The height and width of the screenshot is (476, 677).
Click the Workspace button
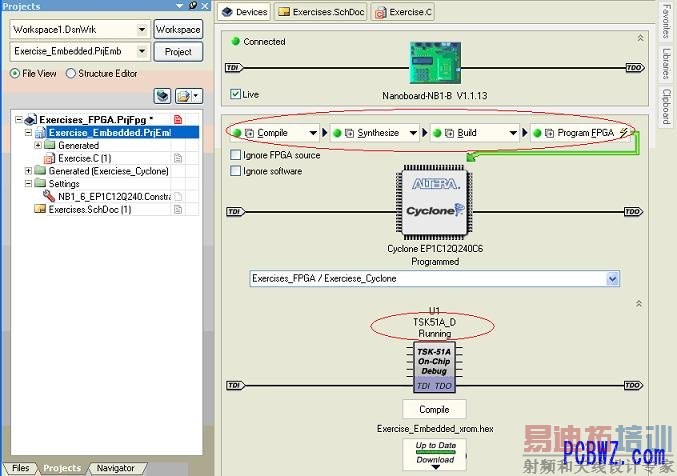[178, 29]
